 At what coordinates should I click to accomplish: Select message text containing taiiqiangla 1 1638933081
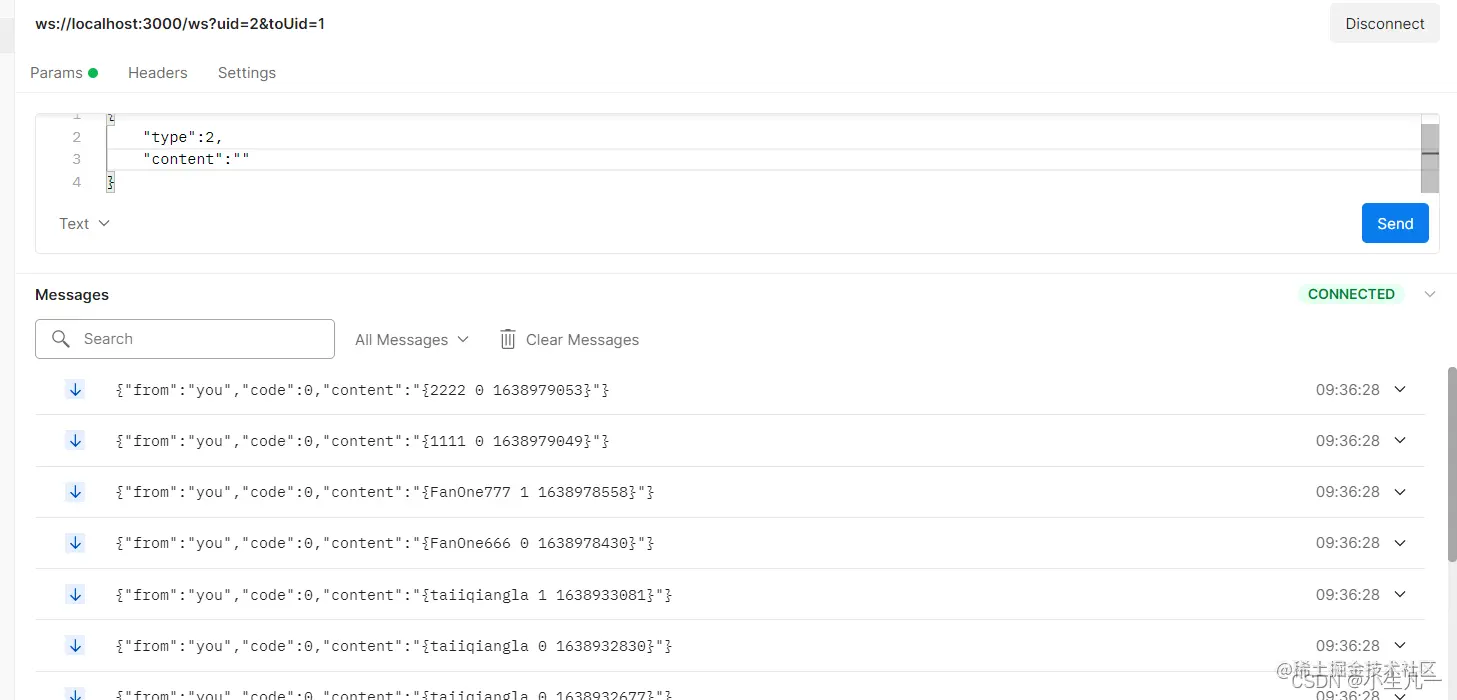394,595
